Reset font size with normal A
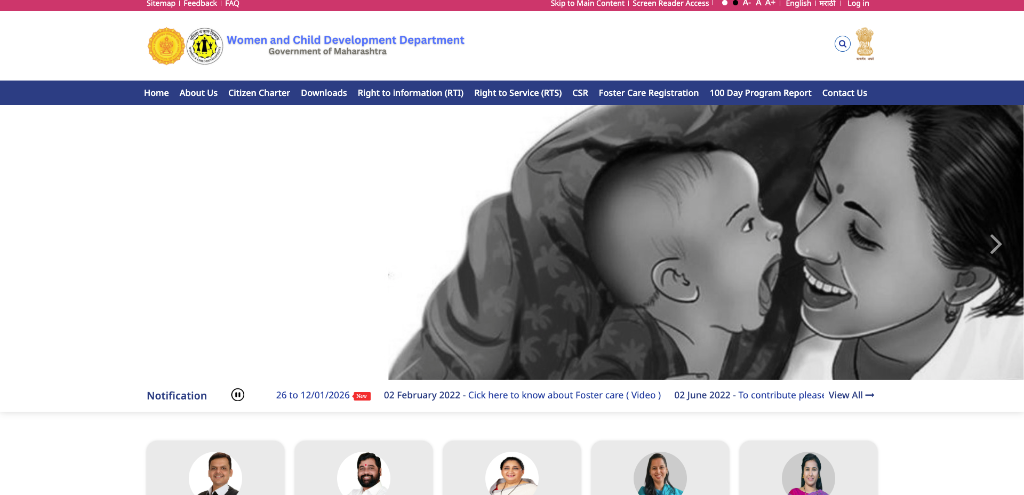This screenshot has width=1024, height=495. 758,3
